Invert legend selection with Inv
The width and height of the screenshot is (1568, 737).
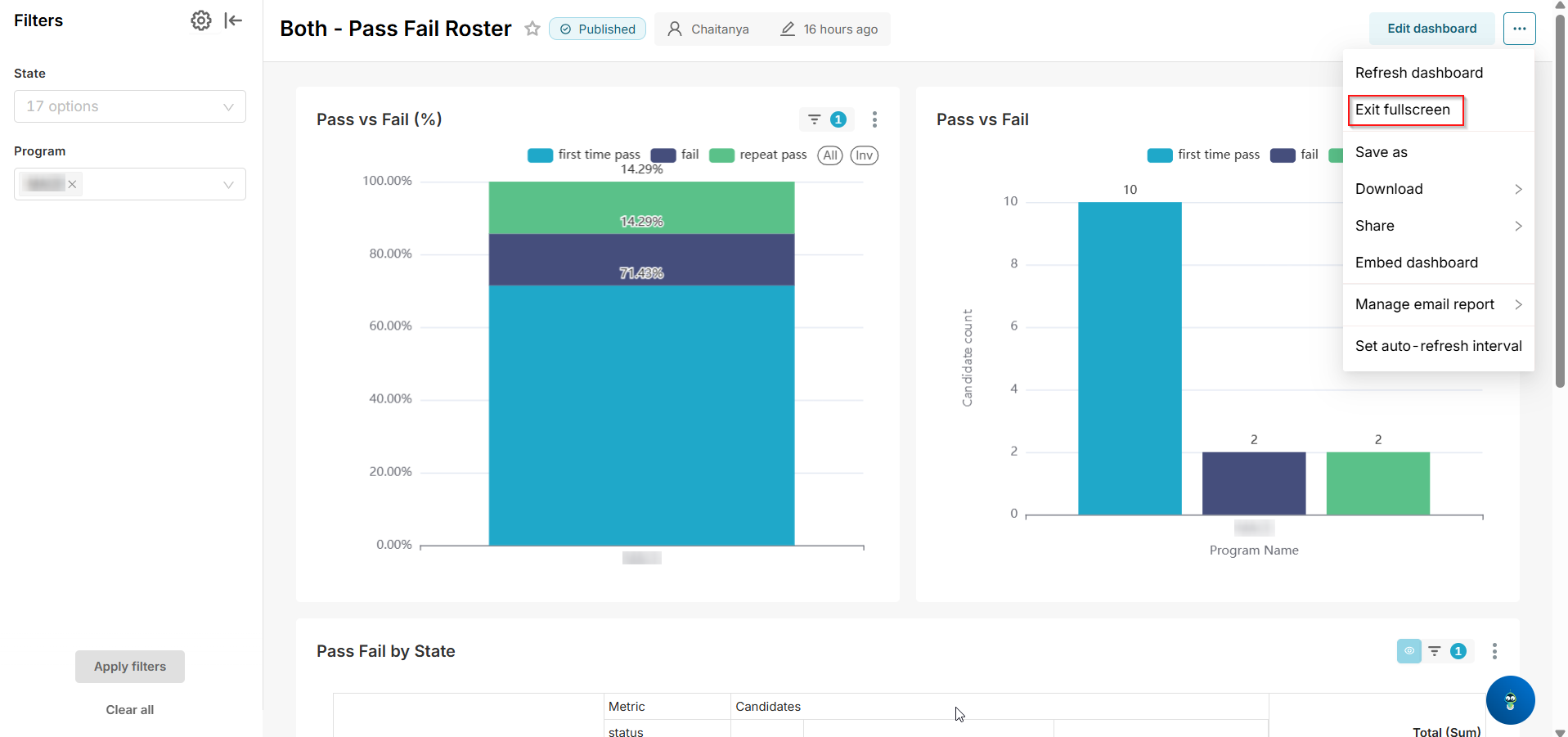click(864, 155)
